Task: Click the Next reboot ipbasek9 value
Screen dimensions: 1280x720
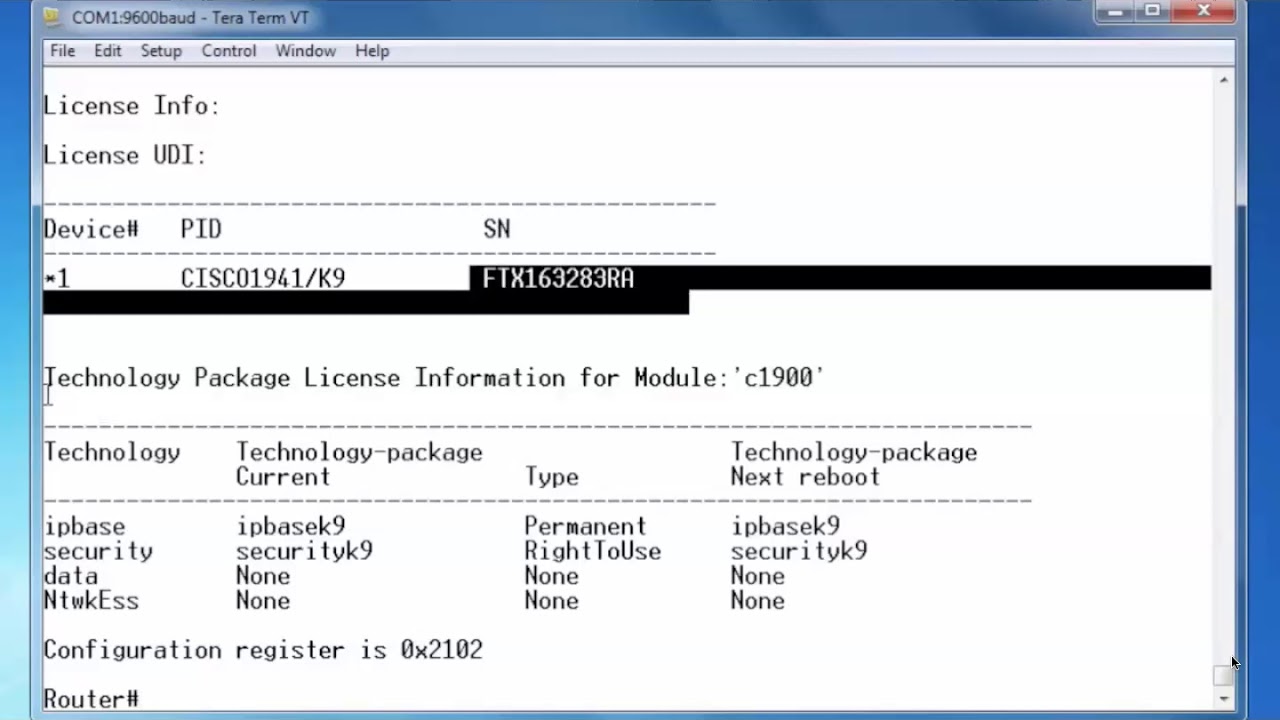Action: click(785, 526)
